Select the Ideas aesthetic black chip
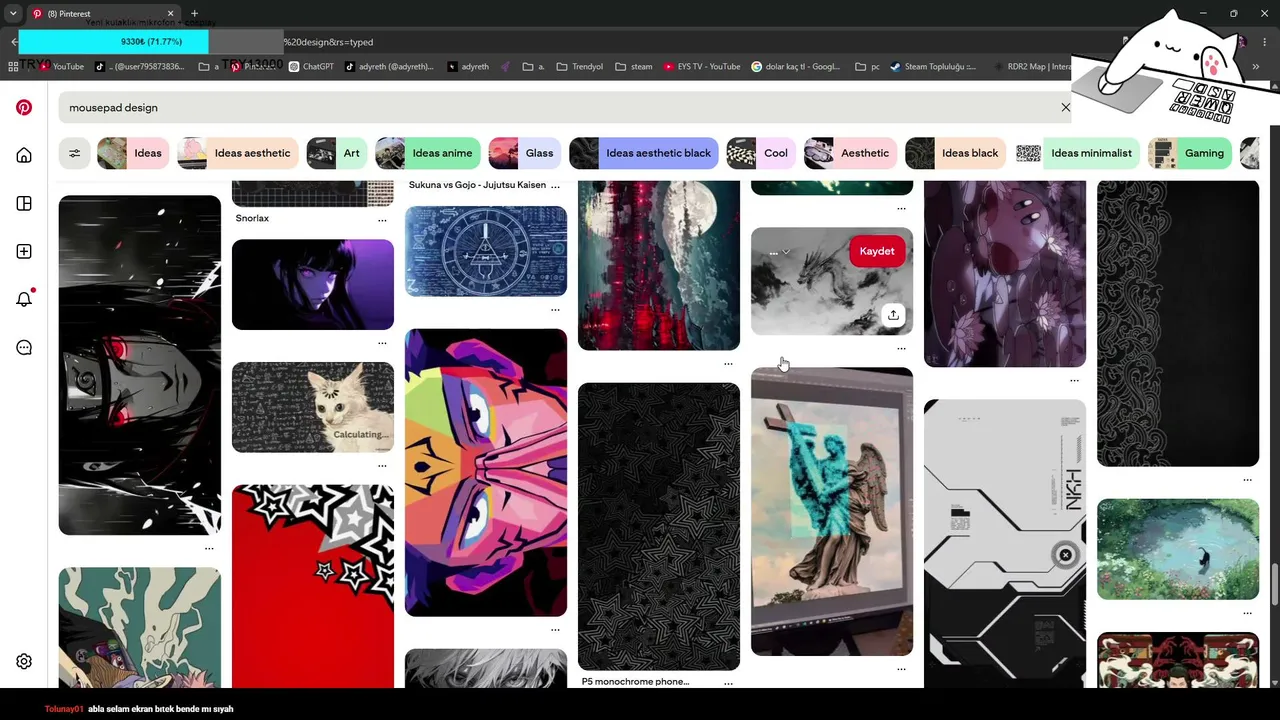The width and height of the screenshot is (1280, 720). pyautogui.click(x=644, y=153)
